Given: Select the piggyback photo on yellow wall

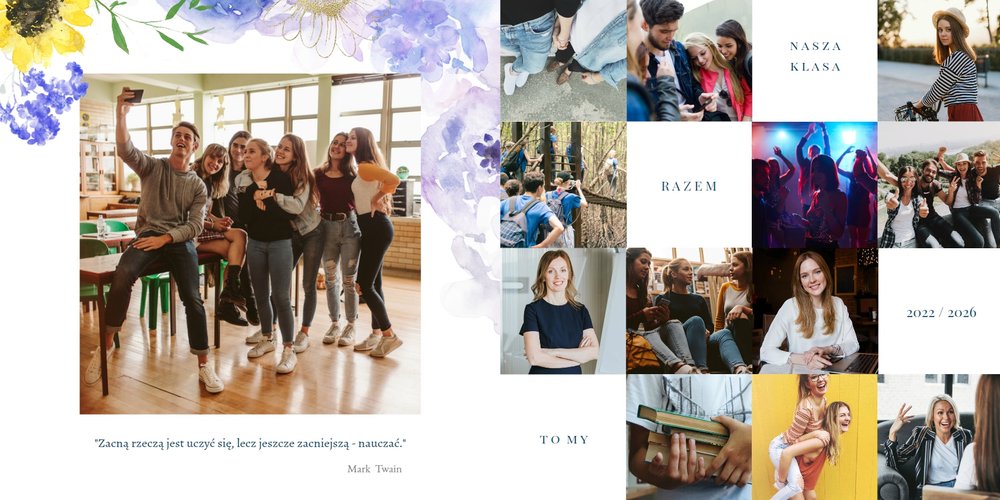Looking at the screenshot, I should (x=815, y=438).
